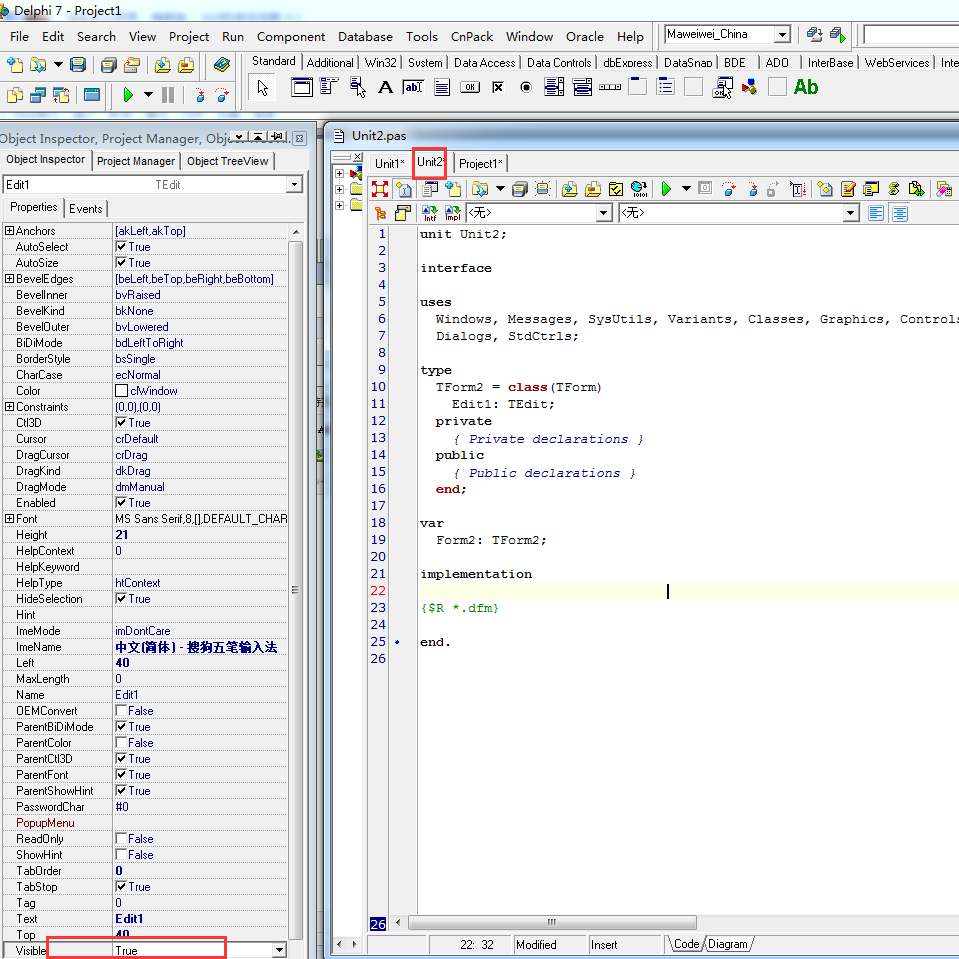Open the Maweiwei_China desktop layout dropdown

[x=782, y=35]
